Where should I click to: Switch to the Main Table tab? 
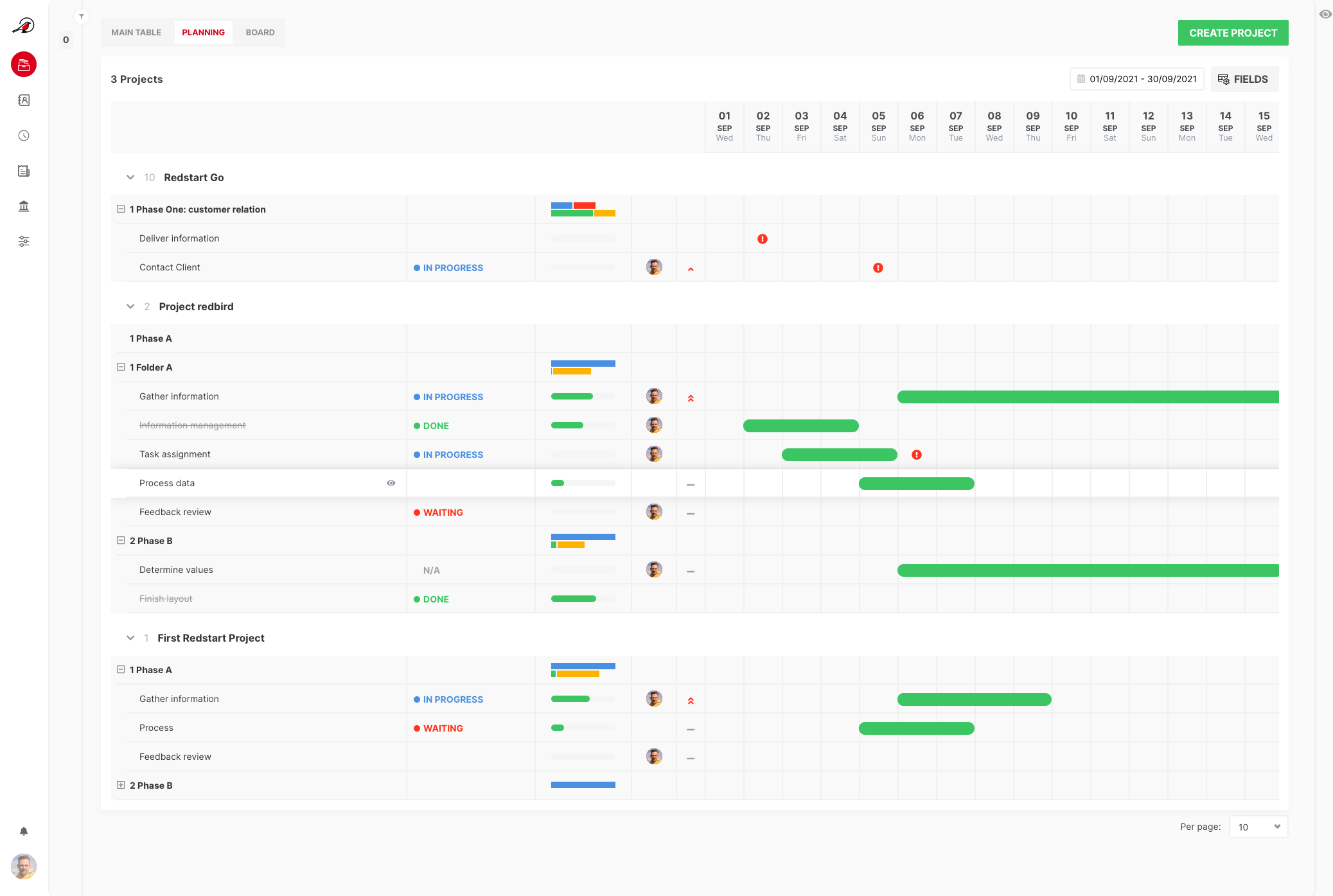[136, 32]
